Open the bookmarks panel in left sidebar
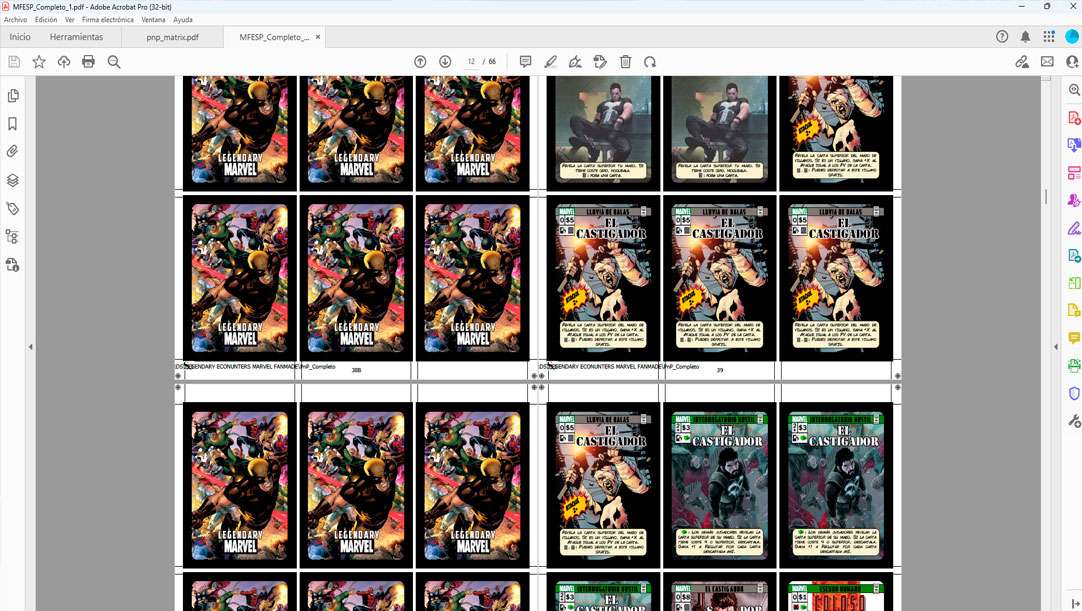This screenshot has height=611, width=1082. [12, 124]
